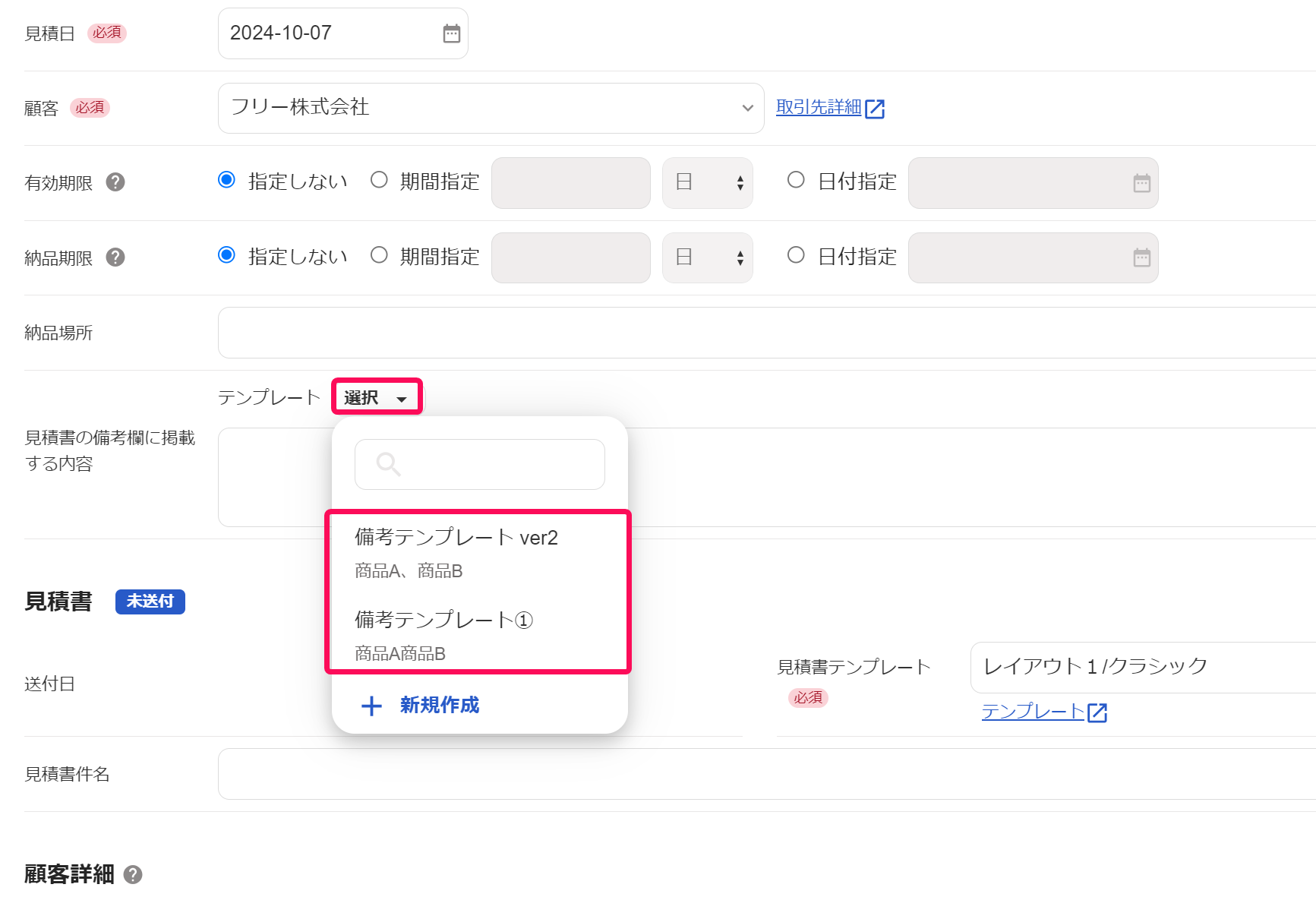The width and height of the screenshot is (1316, 897).
Task: Click the 見積日 date field
Action: (342, 33)
